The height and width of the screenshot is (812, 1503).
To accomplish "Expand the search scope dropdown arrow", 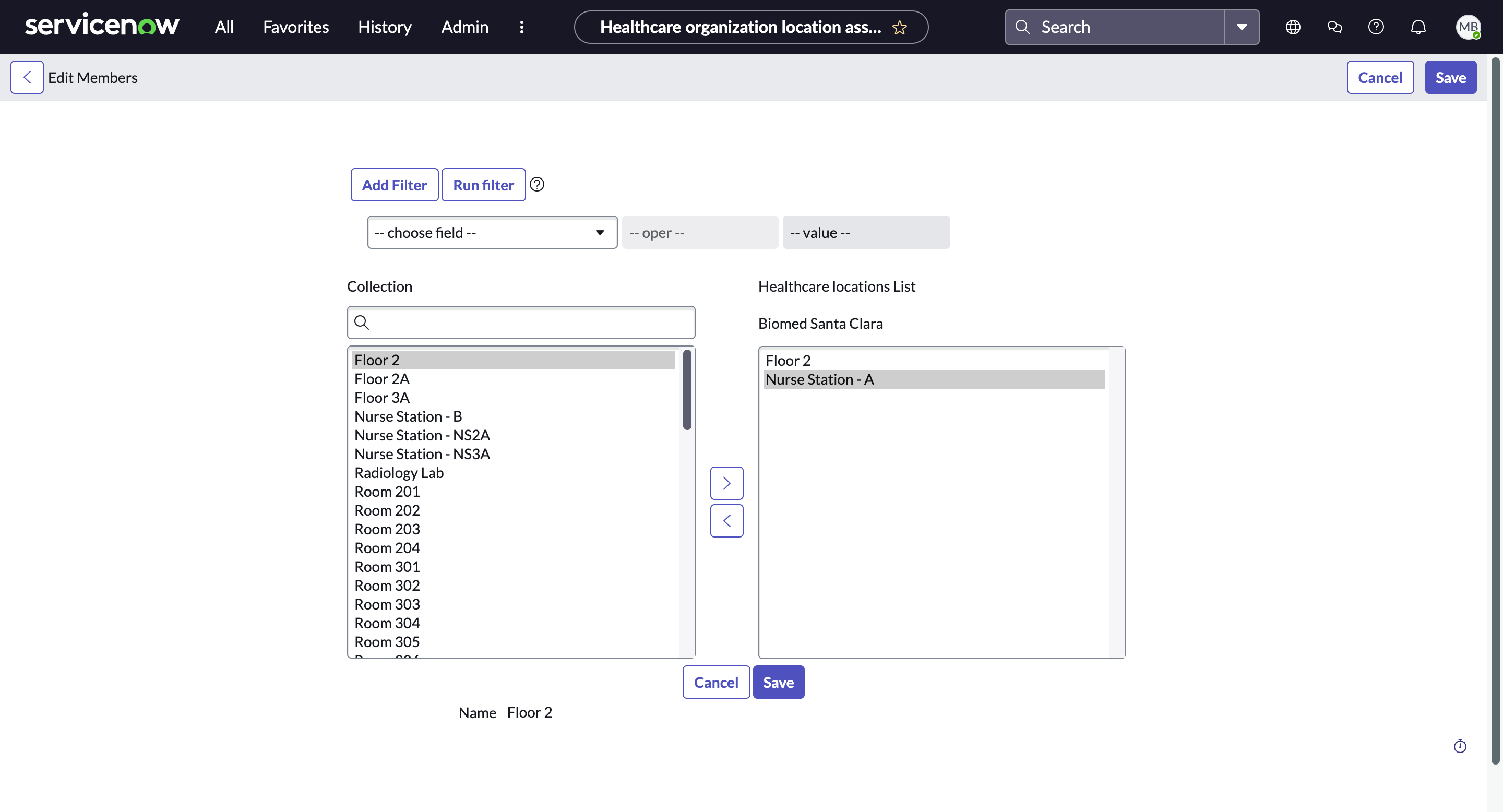I will 1242,27.
